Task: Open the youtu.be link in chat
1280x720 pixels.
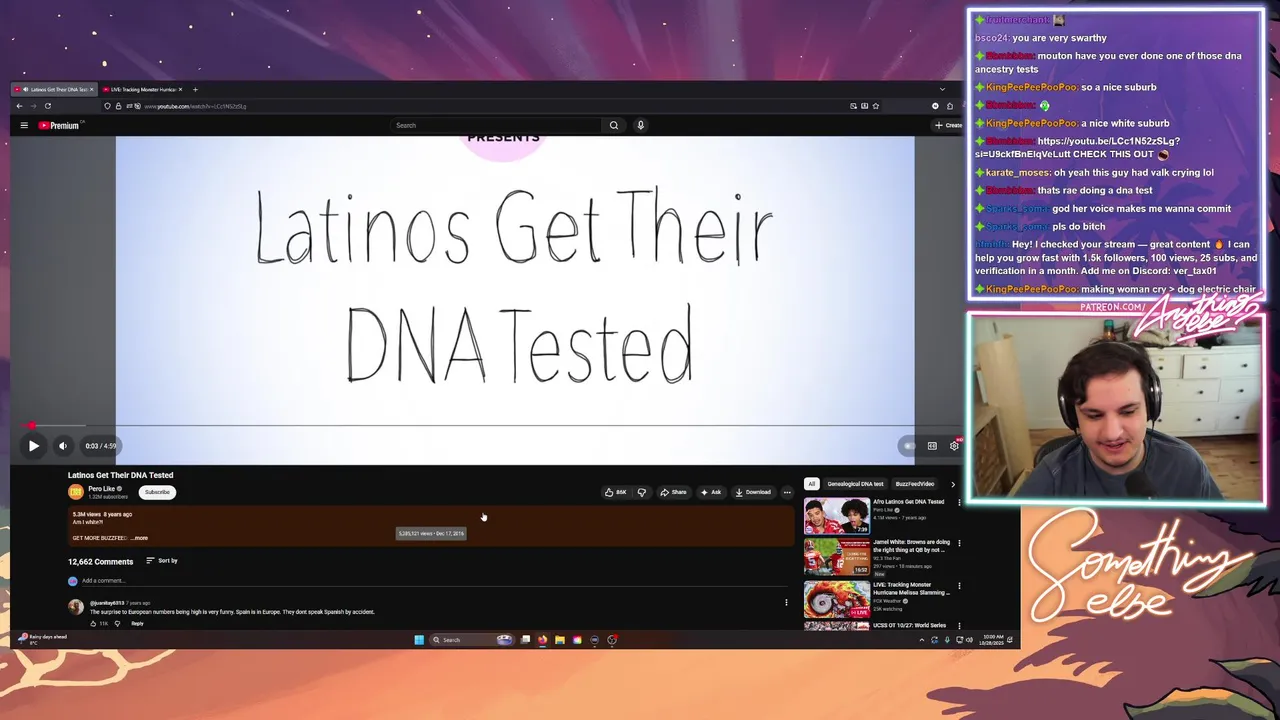Action: (x=1078, y=147)
